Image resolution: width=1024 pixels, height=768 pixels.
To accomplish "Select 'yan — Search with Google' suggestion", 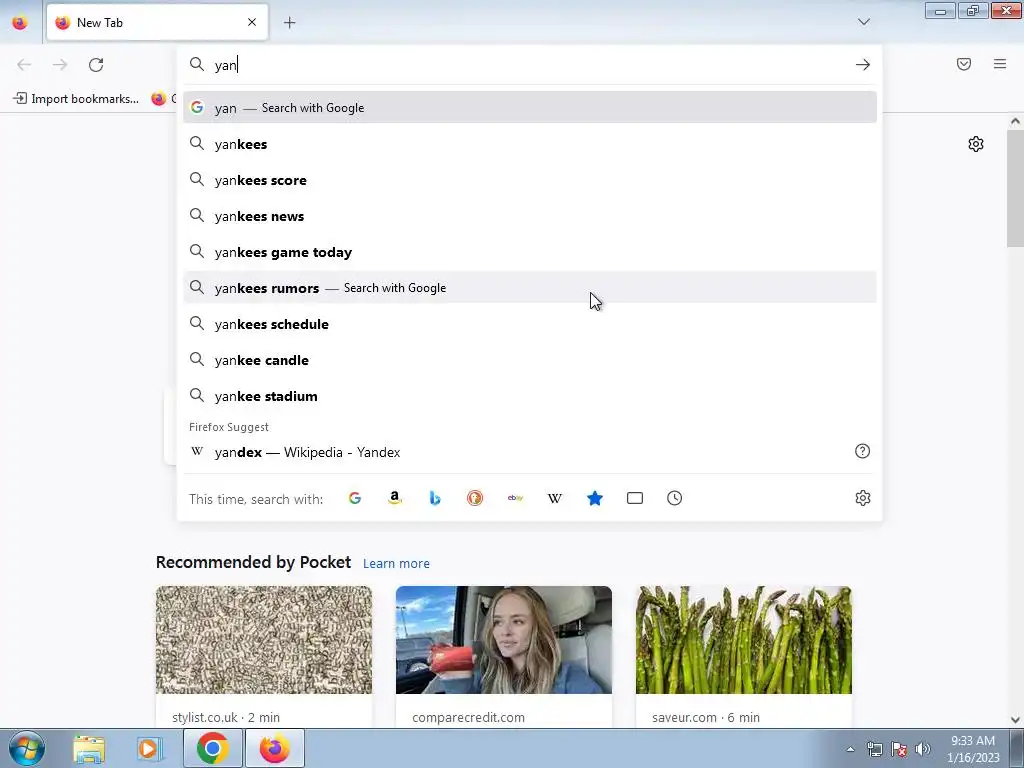I will click(x=530, y=108).
